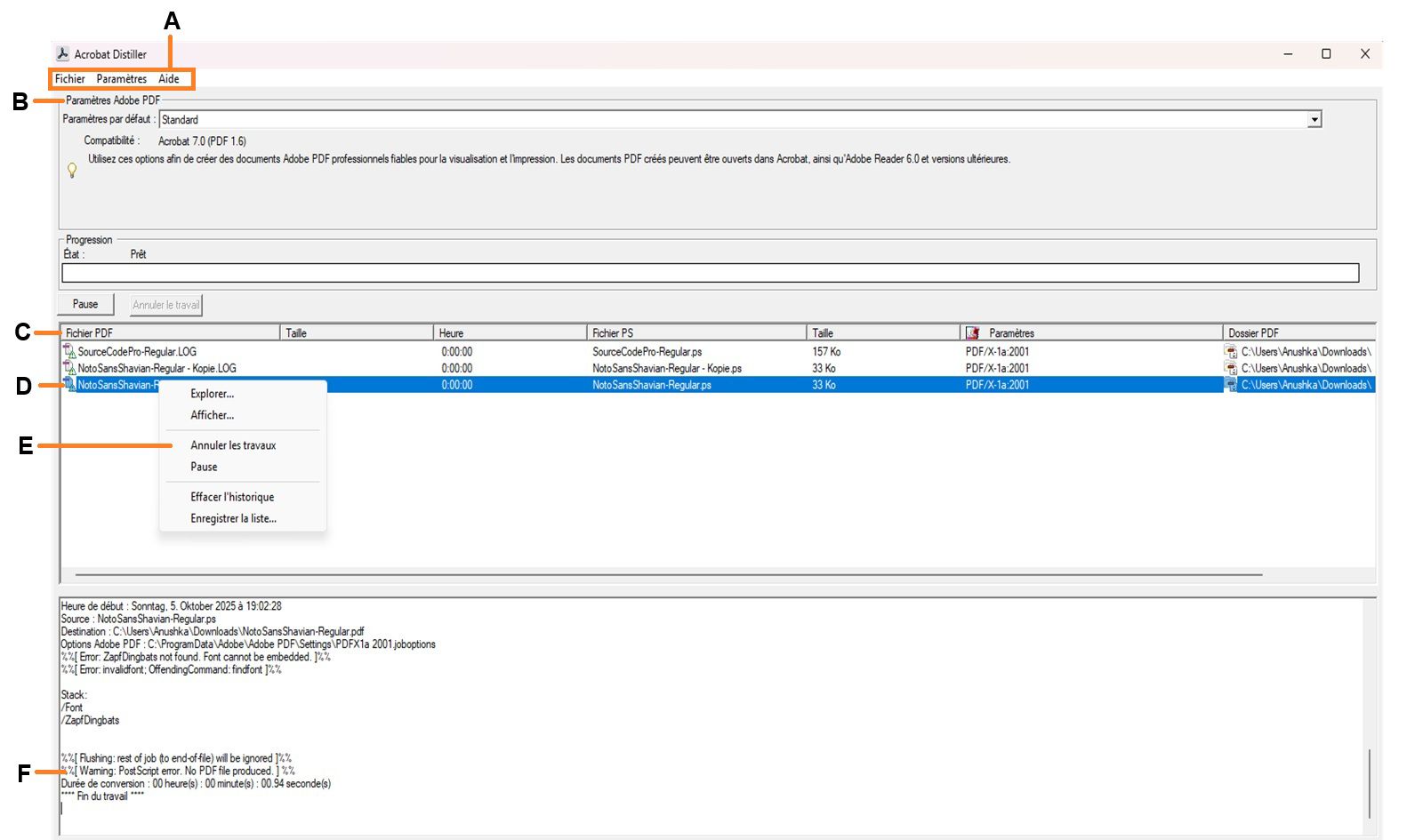1423x840 pixels.
Task: Open the Fichier menu
Action: pyautogui.click(x=70, y=79)
